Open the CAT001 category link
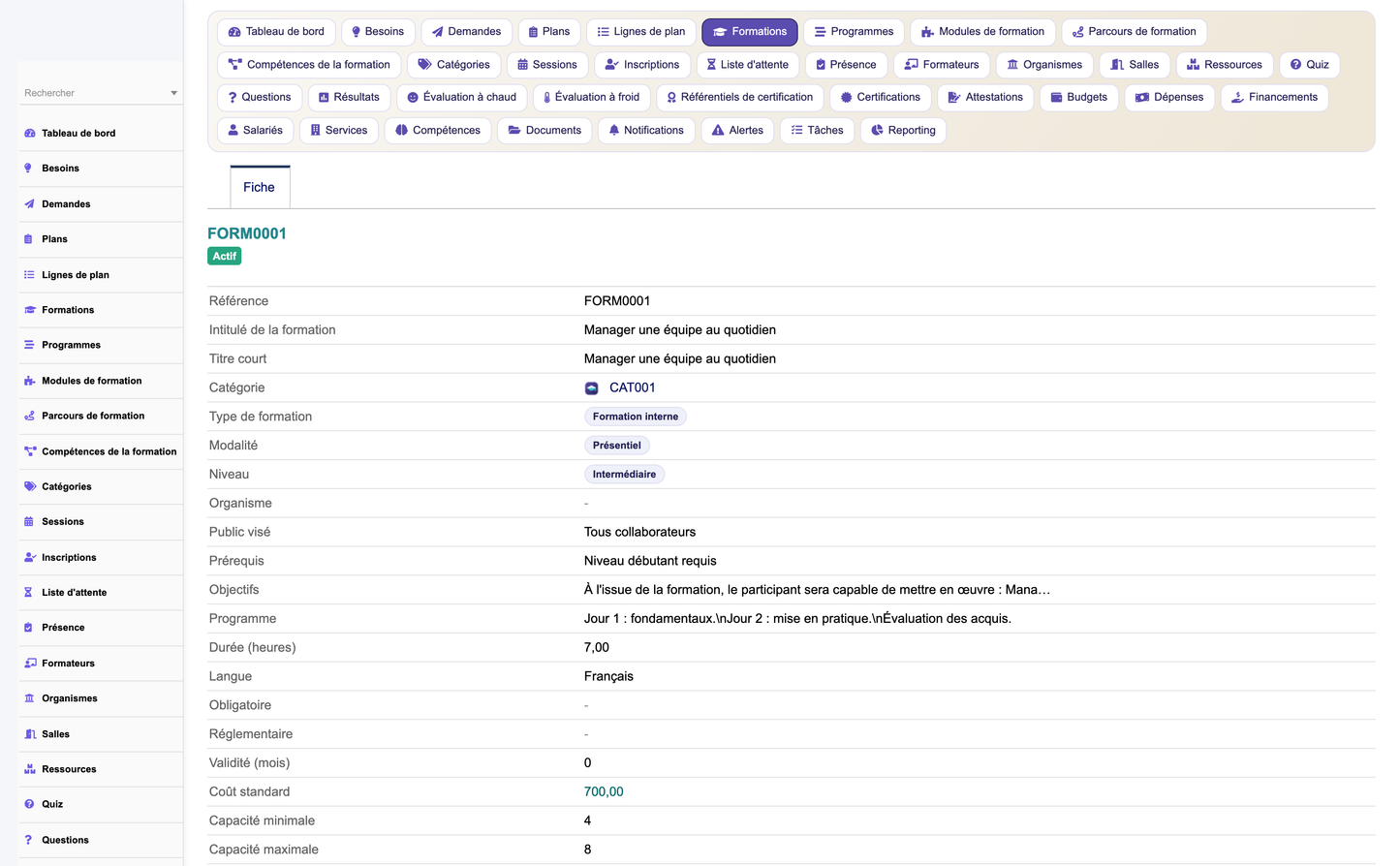 [x=633, y=387]
